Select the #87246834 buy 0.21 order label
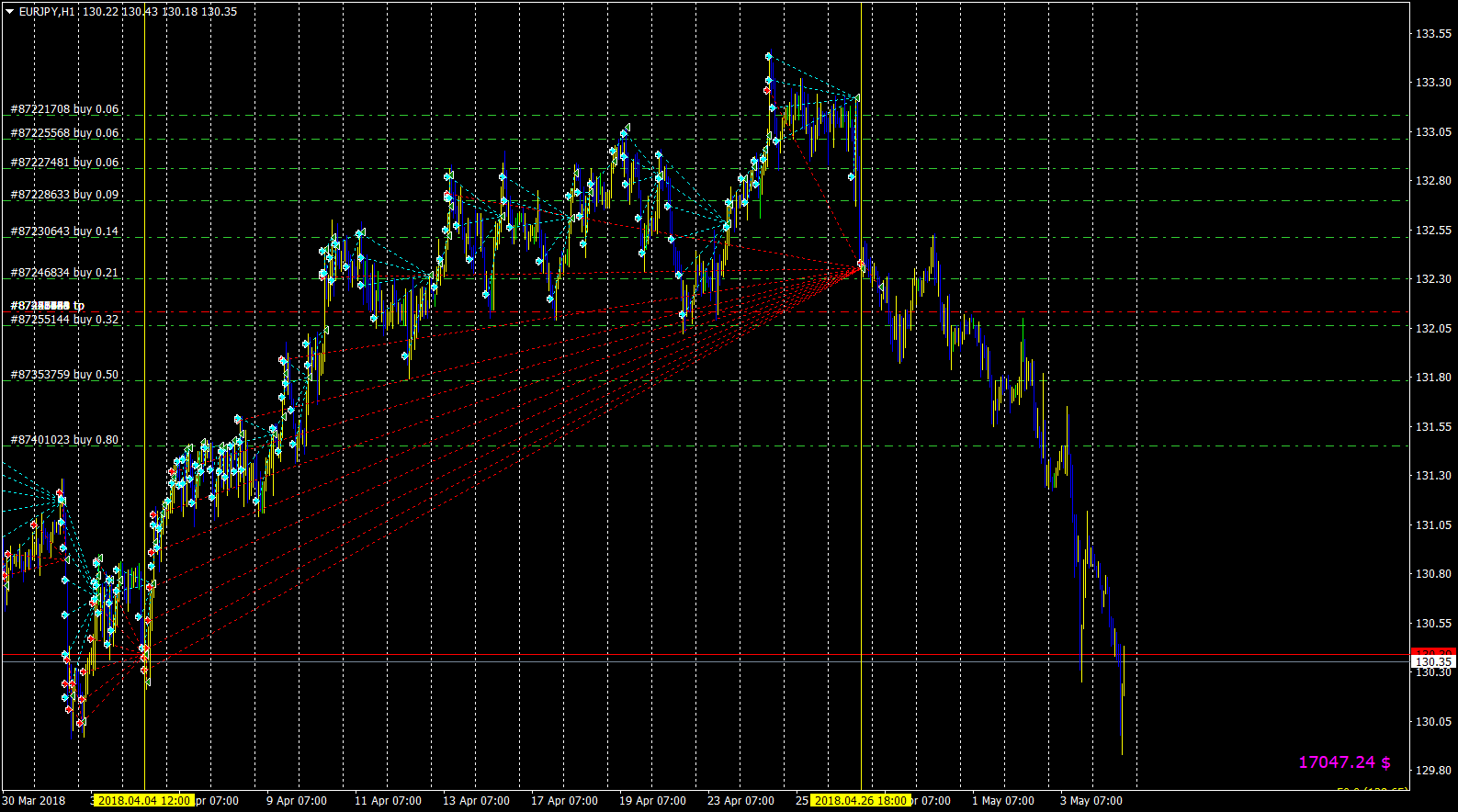 click(x=64, y=273)
